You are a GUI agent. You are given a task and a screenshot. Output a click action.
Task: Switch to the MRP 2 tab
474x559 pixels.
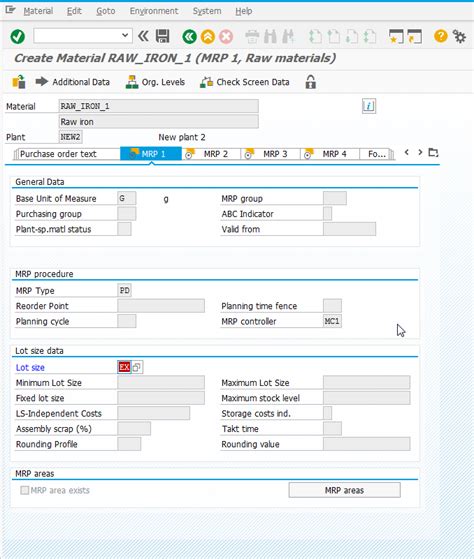pos(211,154)
